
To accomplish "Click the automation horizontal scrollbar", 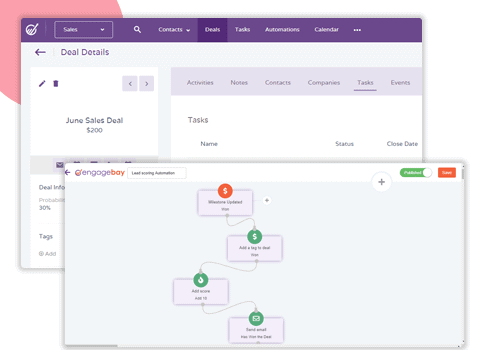I will (x=91, y=346).
